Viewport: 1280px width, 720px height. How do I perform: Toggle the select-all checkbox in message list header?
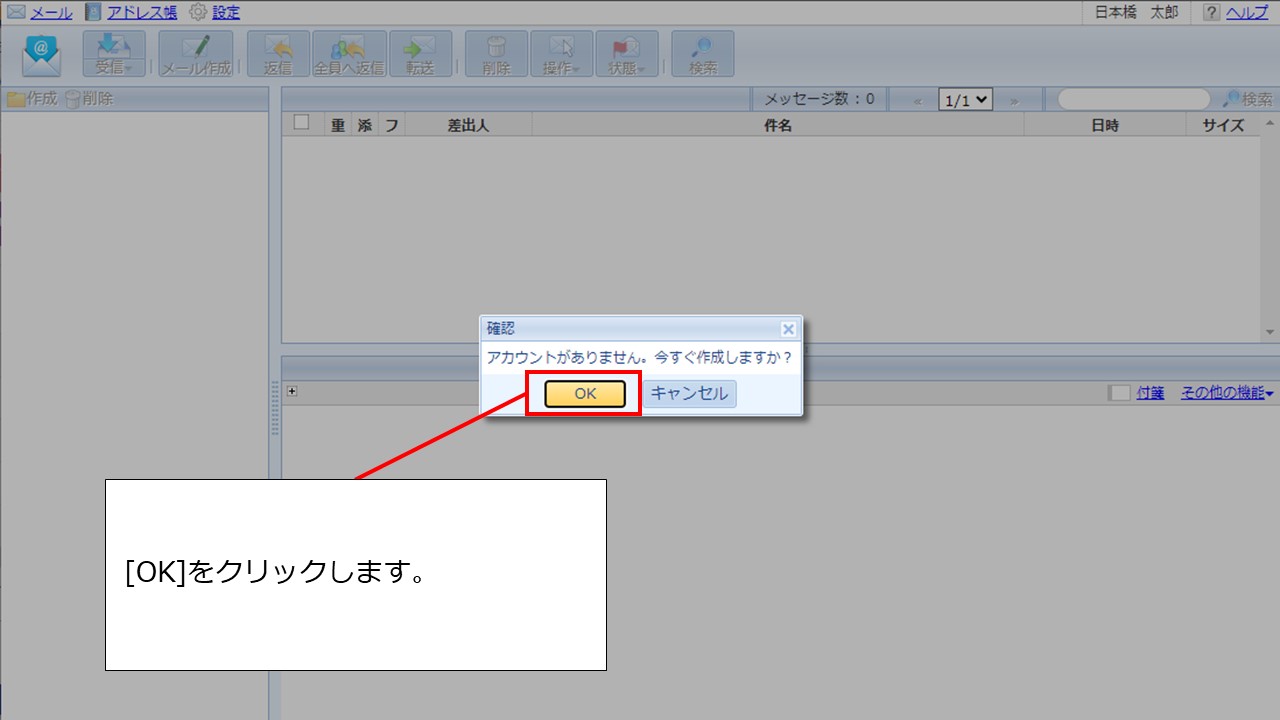tap(300, 124)
